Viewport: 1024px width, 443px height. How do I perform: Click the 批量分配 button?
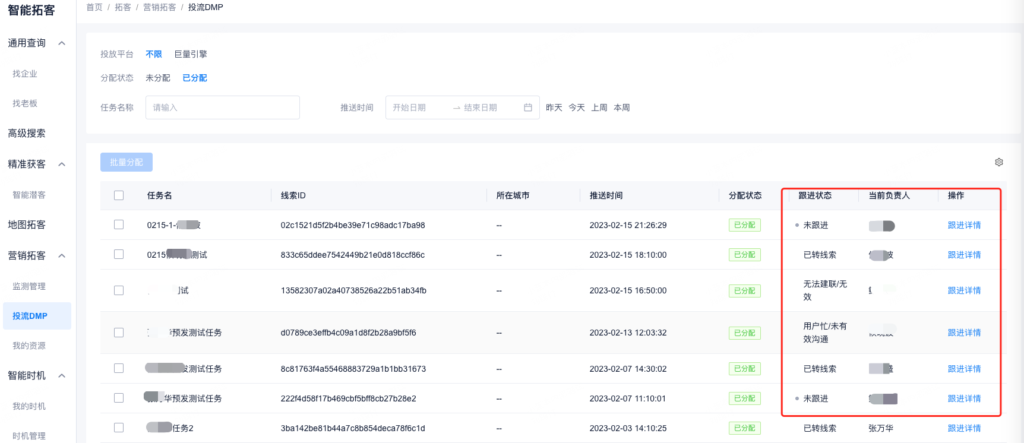coord(126,161)
